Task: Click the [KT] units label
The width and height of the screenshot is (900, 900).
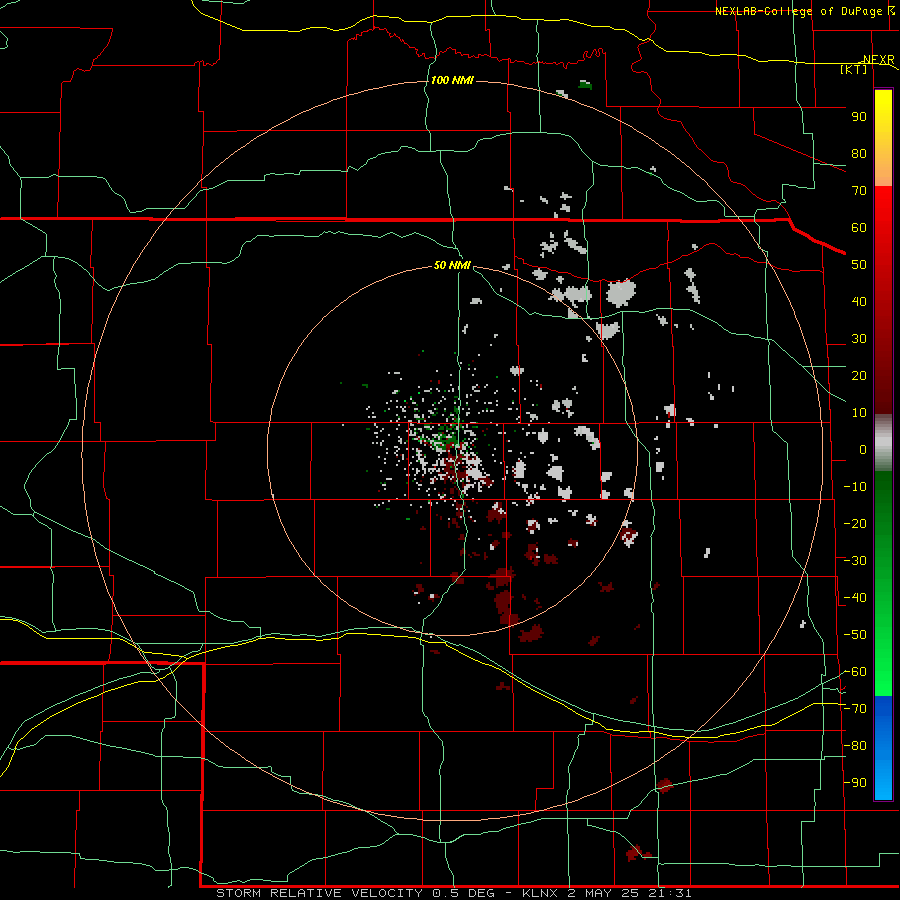Action: click(x=854, y=69)
